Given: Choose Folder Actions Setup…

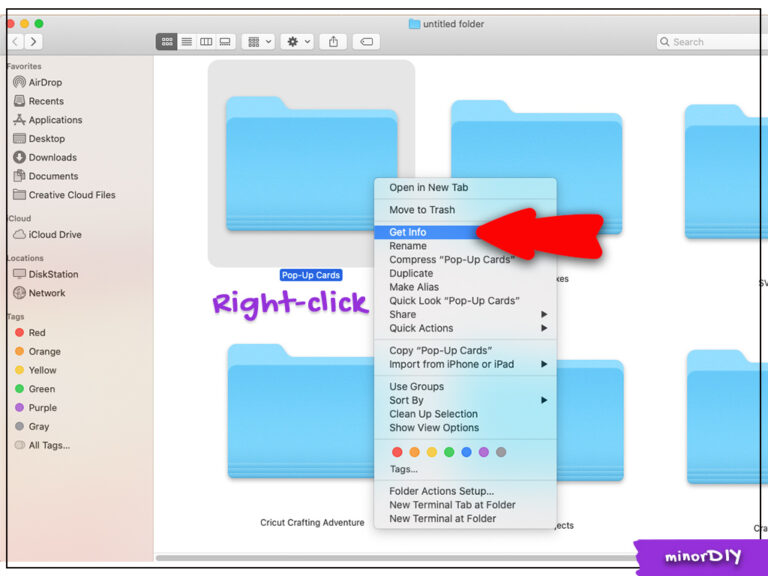Looking at the screenshot, I should pos(465,491).
